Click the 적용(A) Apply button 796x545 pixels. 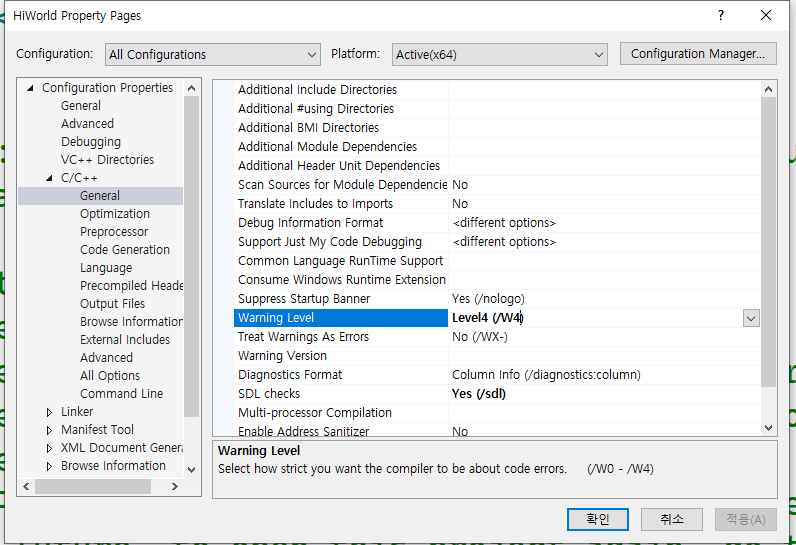tap(746, 519)
